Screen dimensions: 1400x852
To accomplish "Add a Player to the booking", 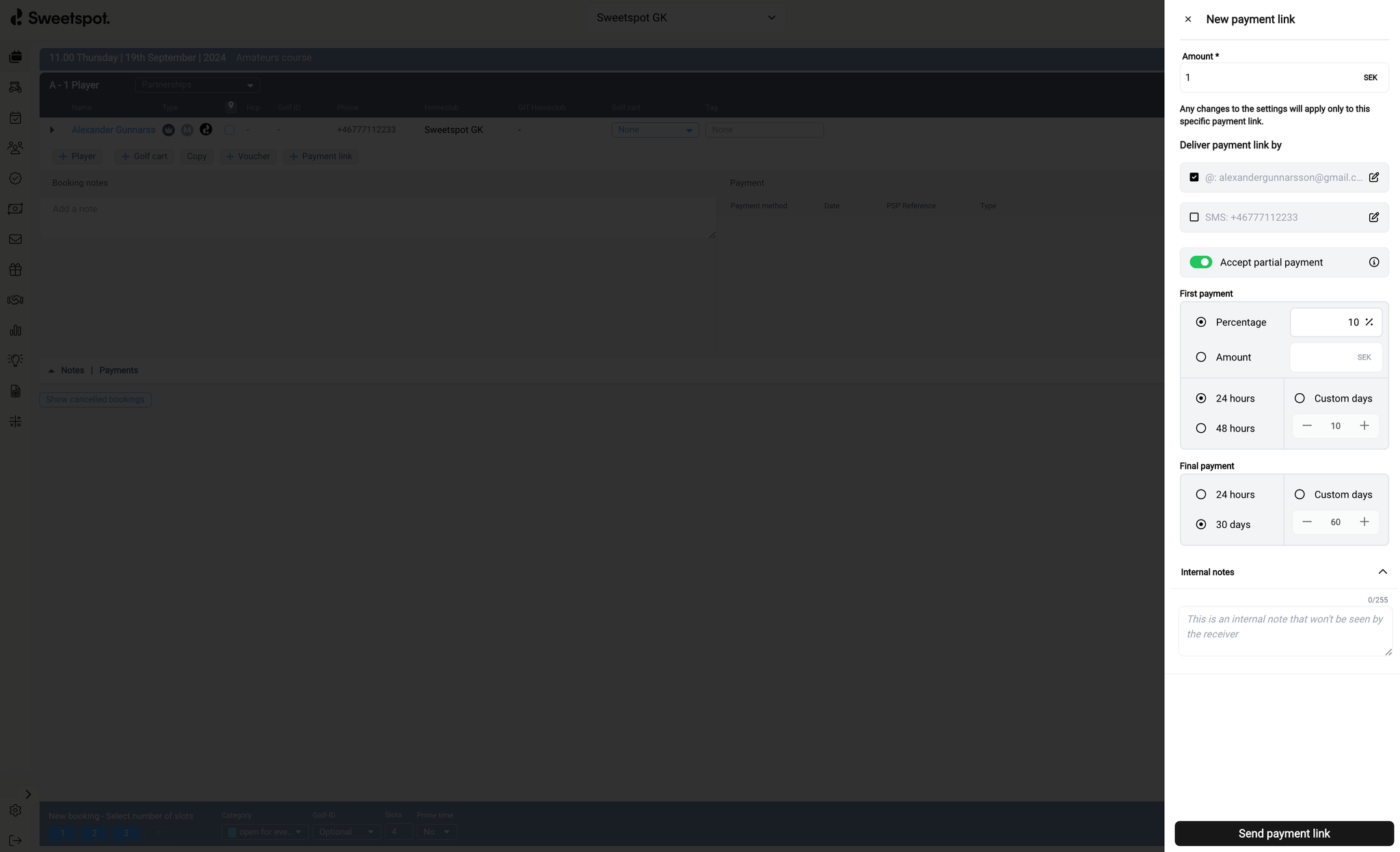I will click(x=77, y=157).
